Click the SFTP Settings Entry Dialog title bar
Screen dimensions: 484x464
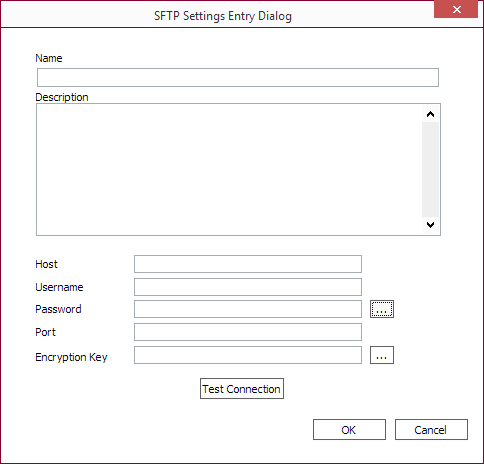(223, 16)
